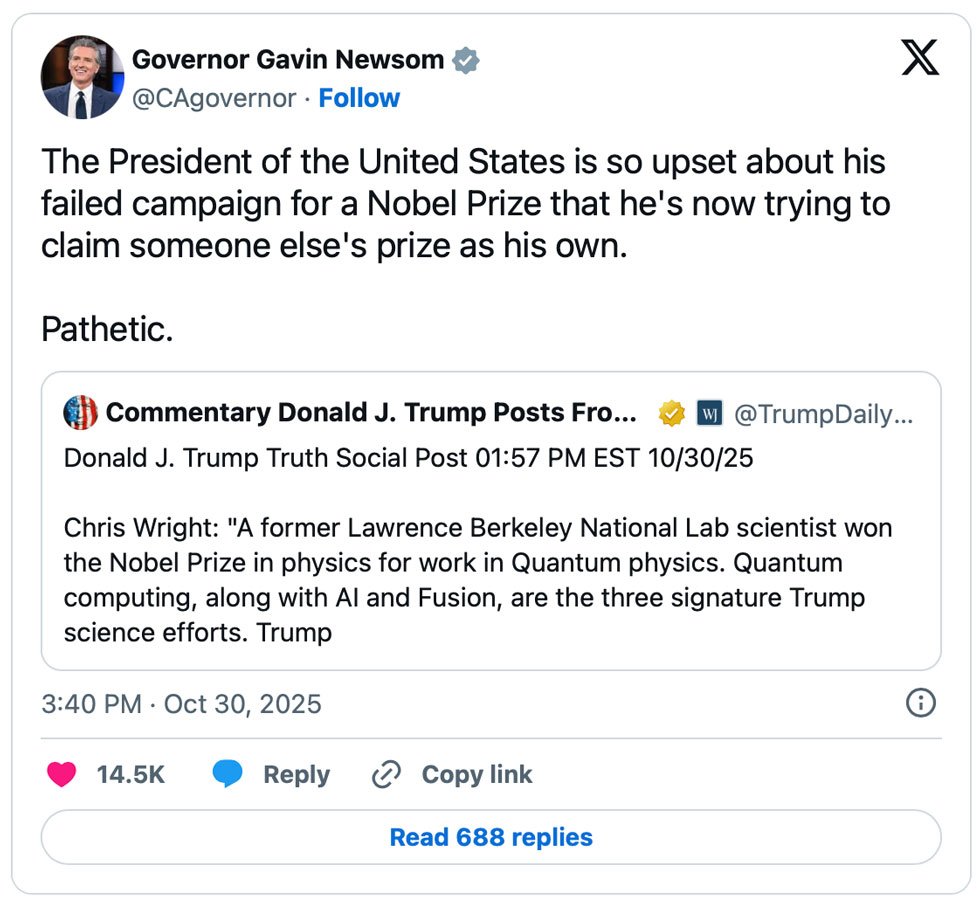Follow the @CAgovernor account
Viewport: 980px width, 910px height.
pos(359,98)
